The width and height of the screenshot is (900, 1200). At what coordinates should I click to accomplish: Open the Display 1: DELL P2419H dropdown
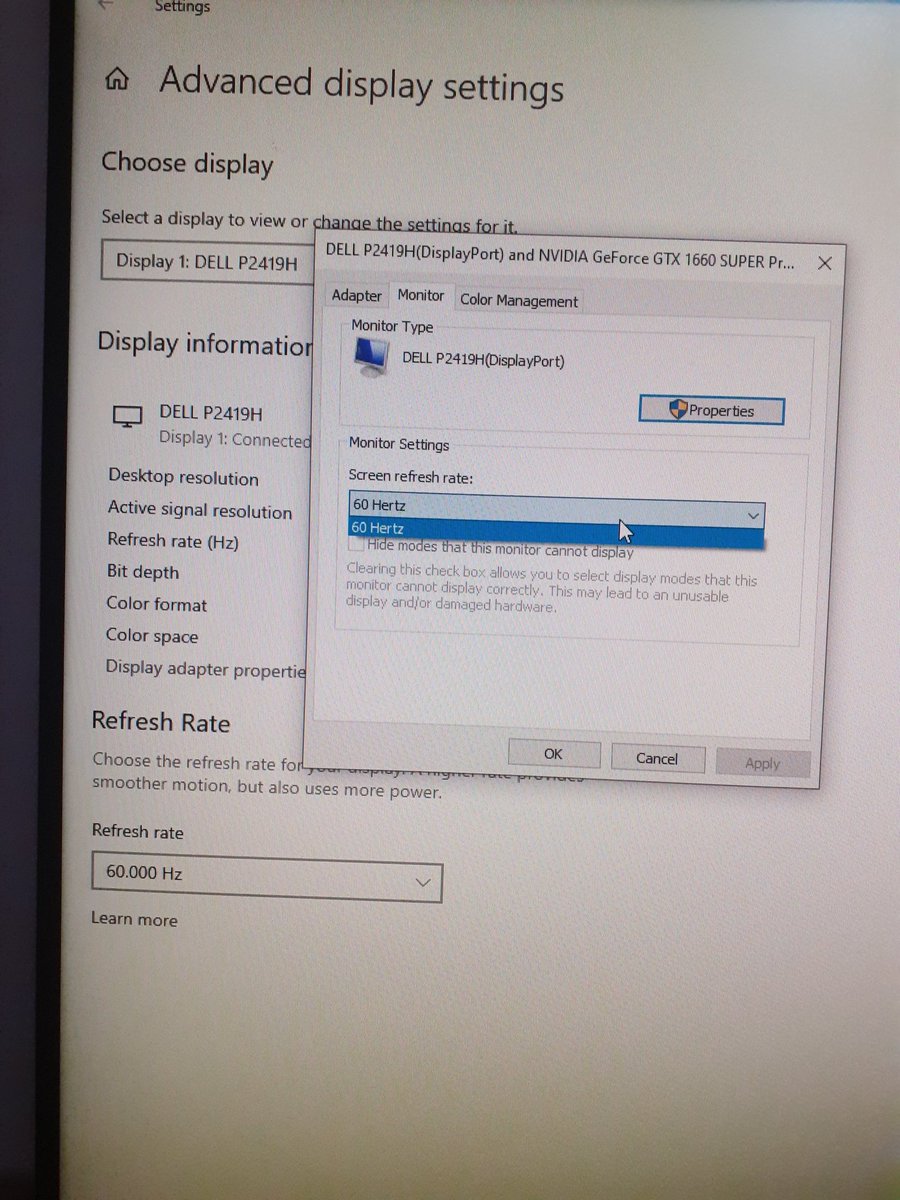(209, 262)
